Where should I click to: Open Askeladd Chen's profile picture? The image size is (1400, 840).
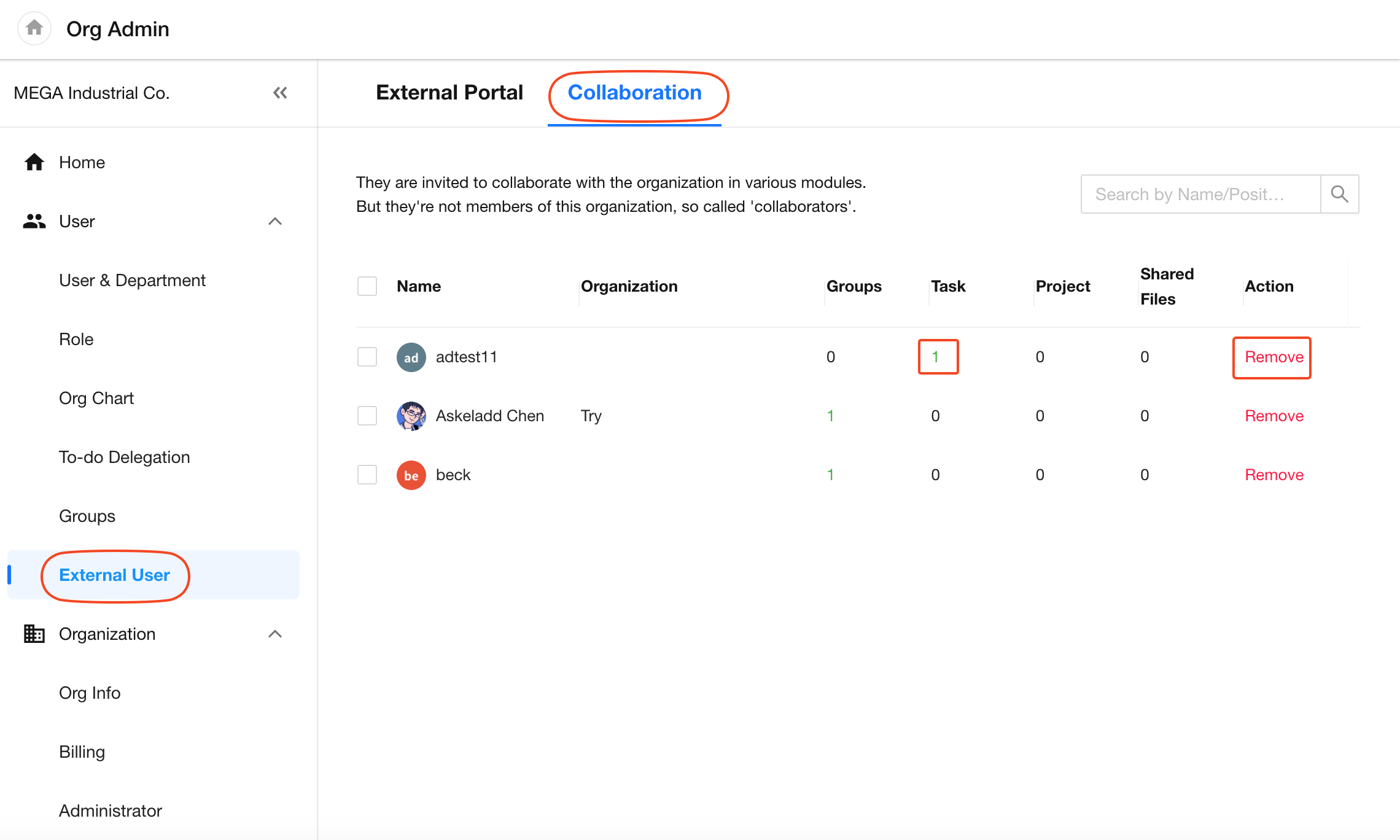[411, 416]
